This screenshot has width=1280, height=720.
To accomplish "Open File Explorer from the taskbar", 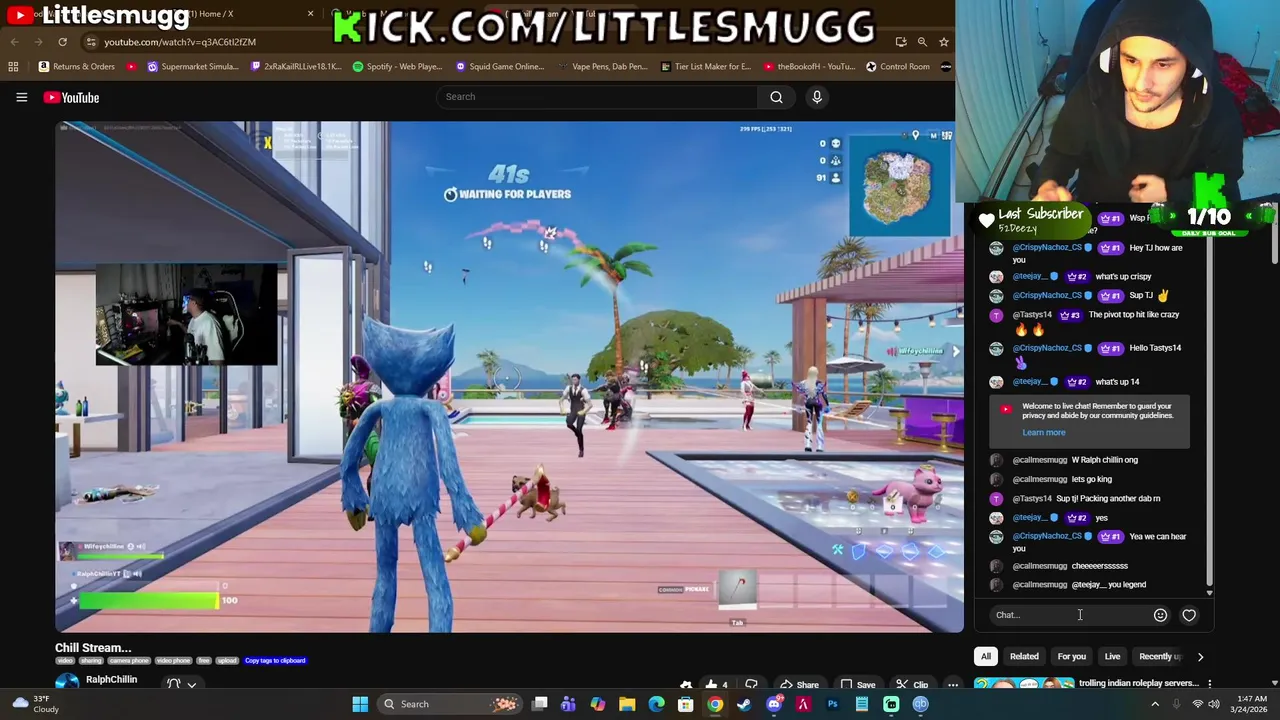I will (627, 704).
